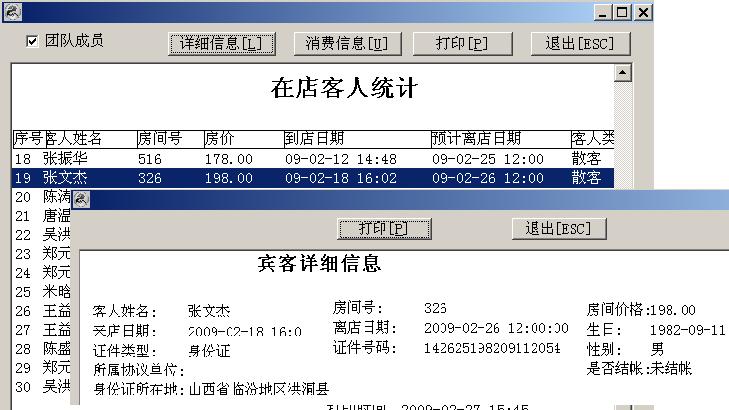Click the 消费信息[U] button
Screen dimensions: 729x410
347,43
